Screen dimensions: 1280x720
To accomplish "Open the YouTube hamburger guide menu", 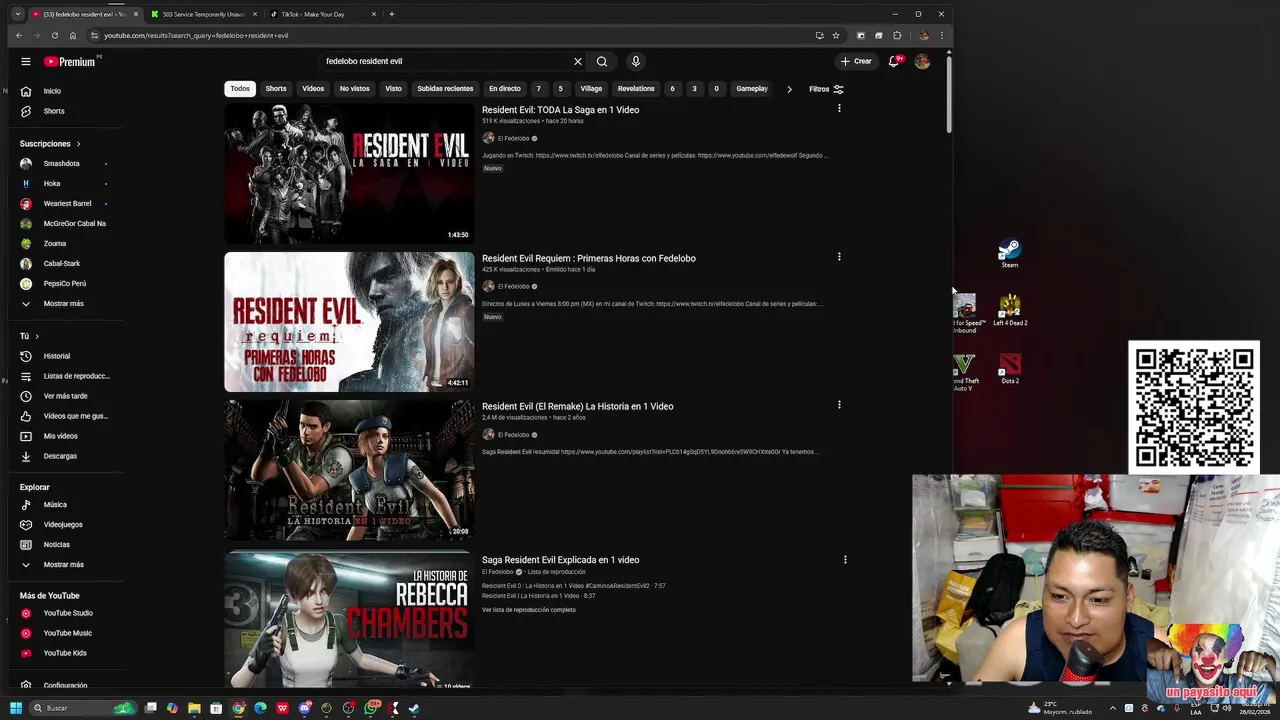I will coord(26,61).
